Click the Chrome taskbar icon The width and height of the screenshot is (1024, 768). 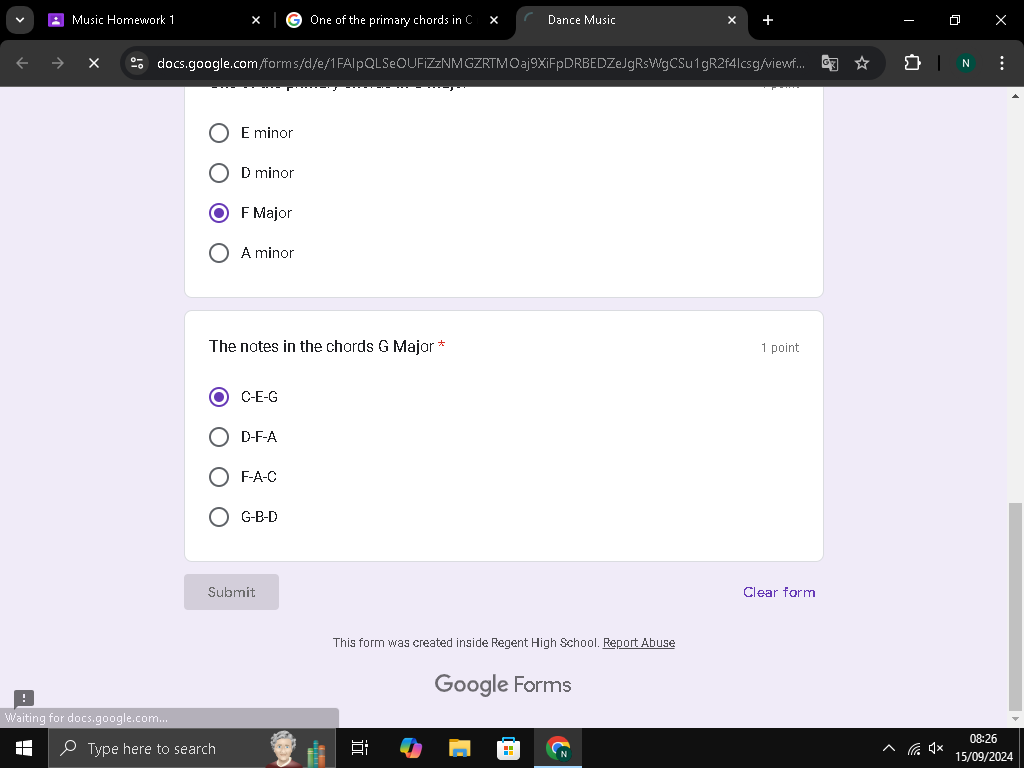[558, 748]
